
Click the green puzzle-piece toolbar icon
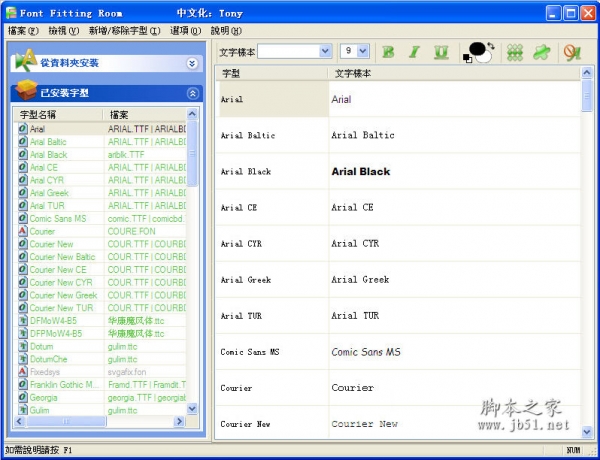point(541,52)
